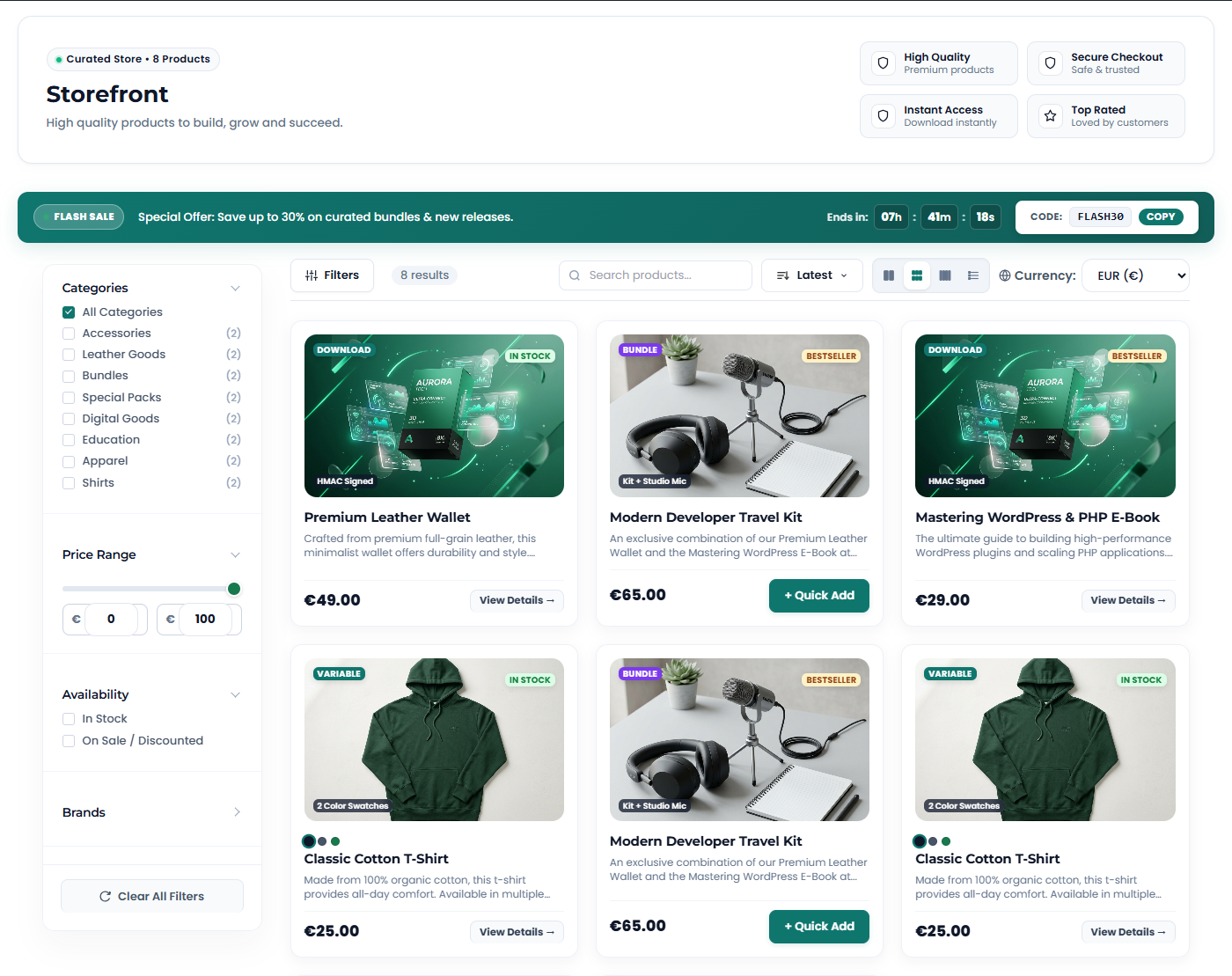Select the dark swatch on first Classic Cotton T-Shirt
This screenshot has width=1232, height=976.
(309, 841)
